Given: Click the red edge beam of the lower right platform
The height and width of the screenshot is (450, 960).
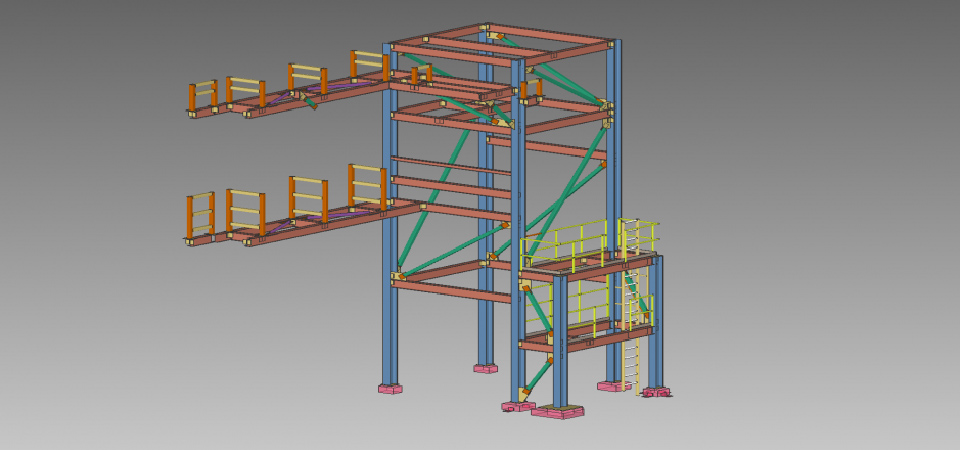Looking at the screenshot, I should pyautogui.click(x=590, y=338).
